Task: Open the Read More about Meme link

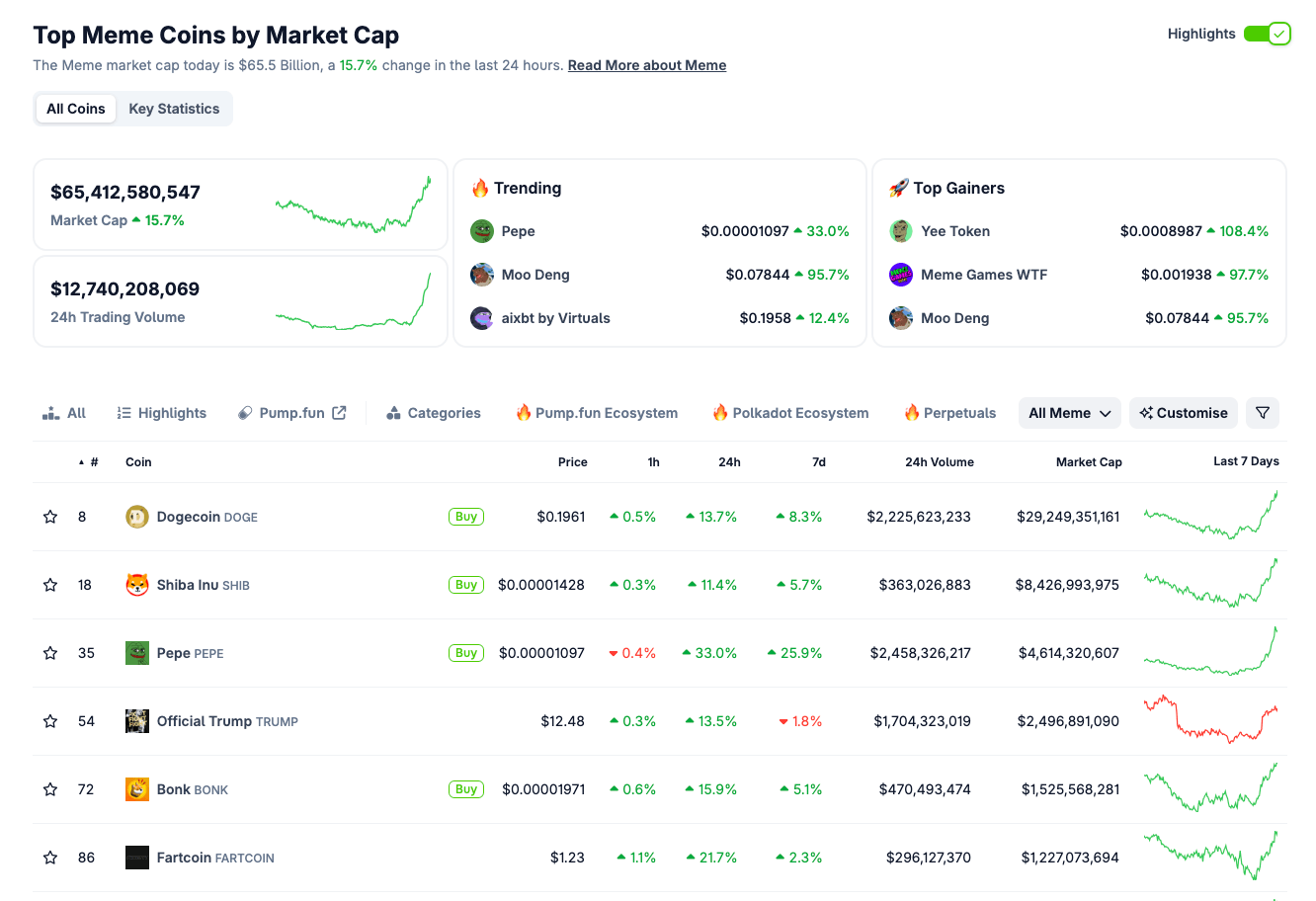Action: pyautogui.click(x=646, y=65)
